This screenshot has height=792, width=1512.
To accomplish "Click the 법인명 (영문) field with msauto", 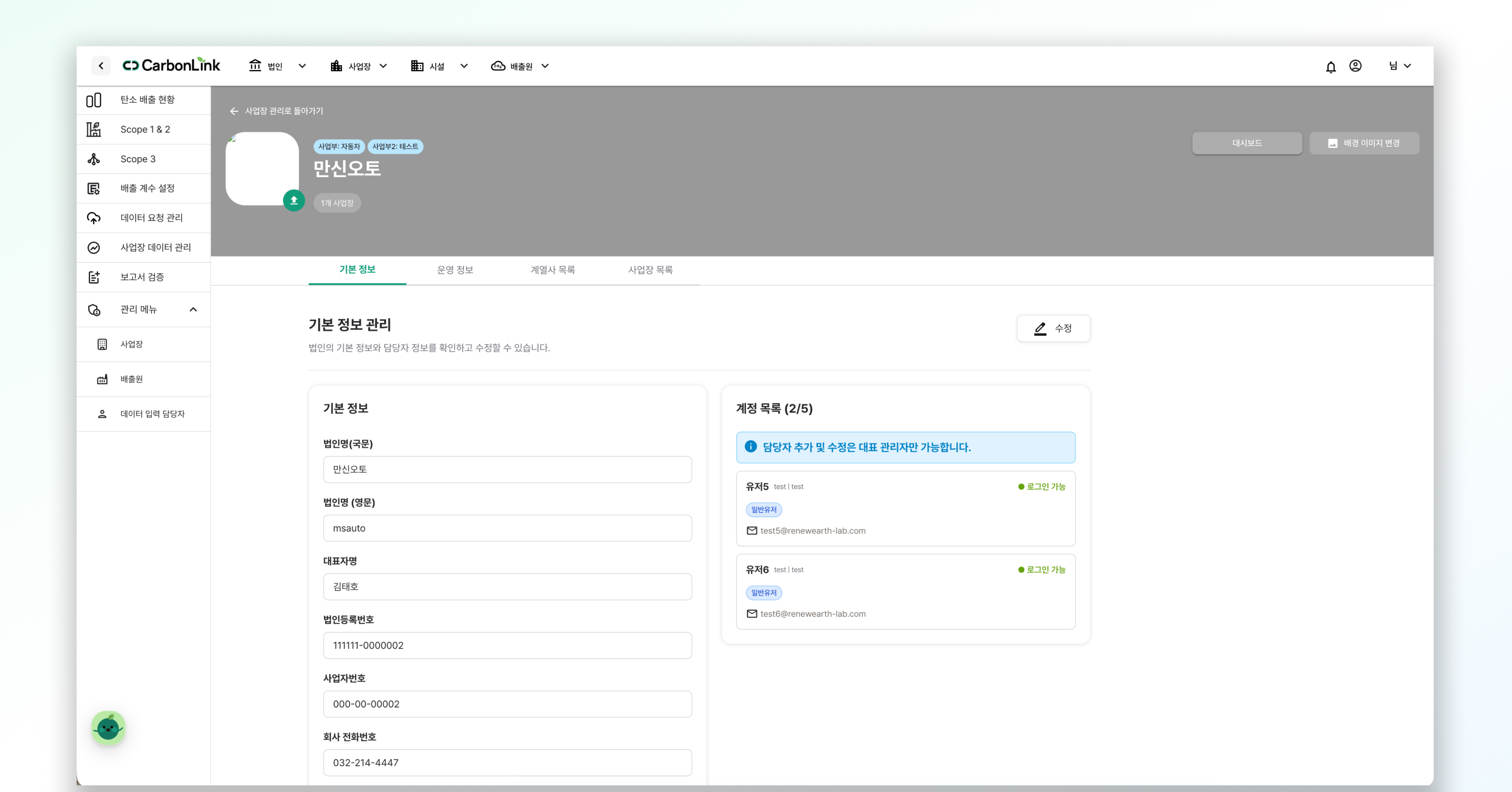I will [508, 528].
